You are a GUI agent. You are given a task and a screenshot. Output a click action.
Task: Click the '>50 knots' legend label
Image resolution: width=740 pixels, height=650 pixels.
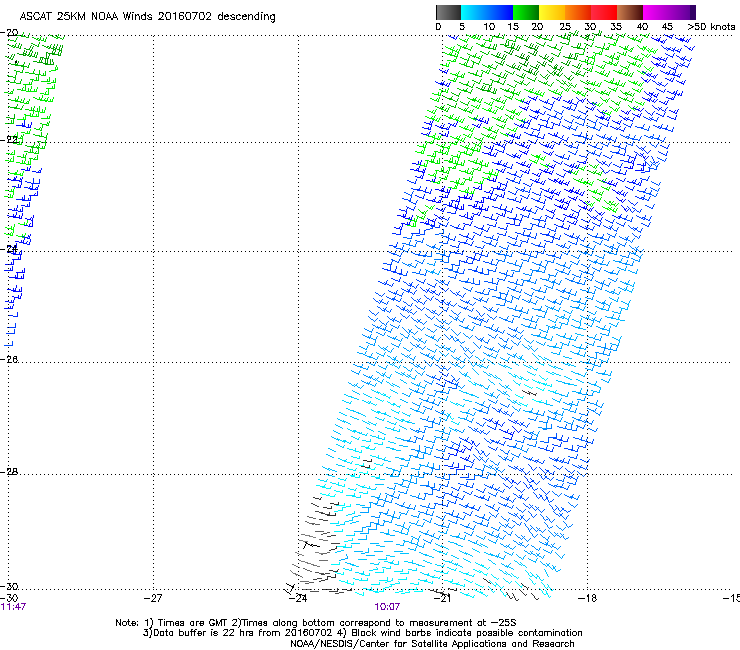click(x=711, y=27)
